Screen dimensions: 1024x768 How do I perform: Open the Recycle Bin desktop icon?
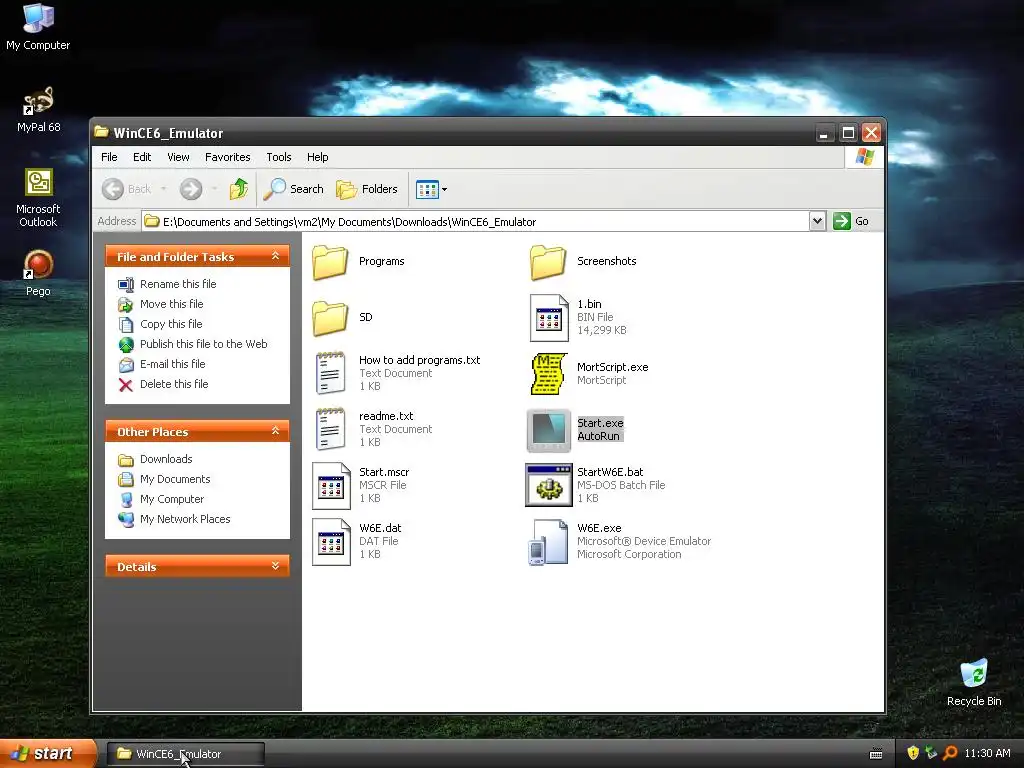pos(974,675)
